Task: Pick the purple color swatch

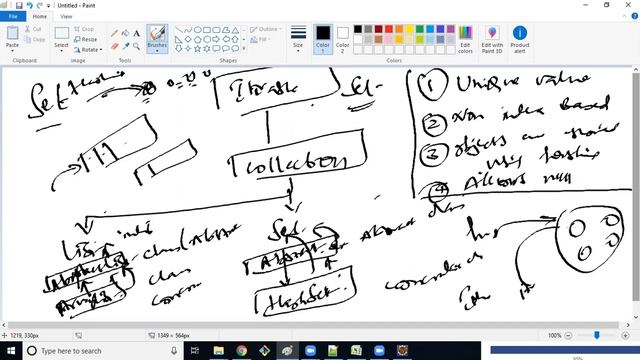Action: coord(451,29)
